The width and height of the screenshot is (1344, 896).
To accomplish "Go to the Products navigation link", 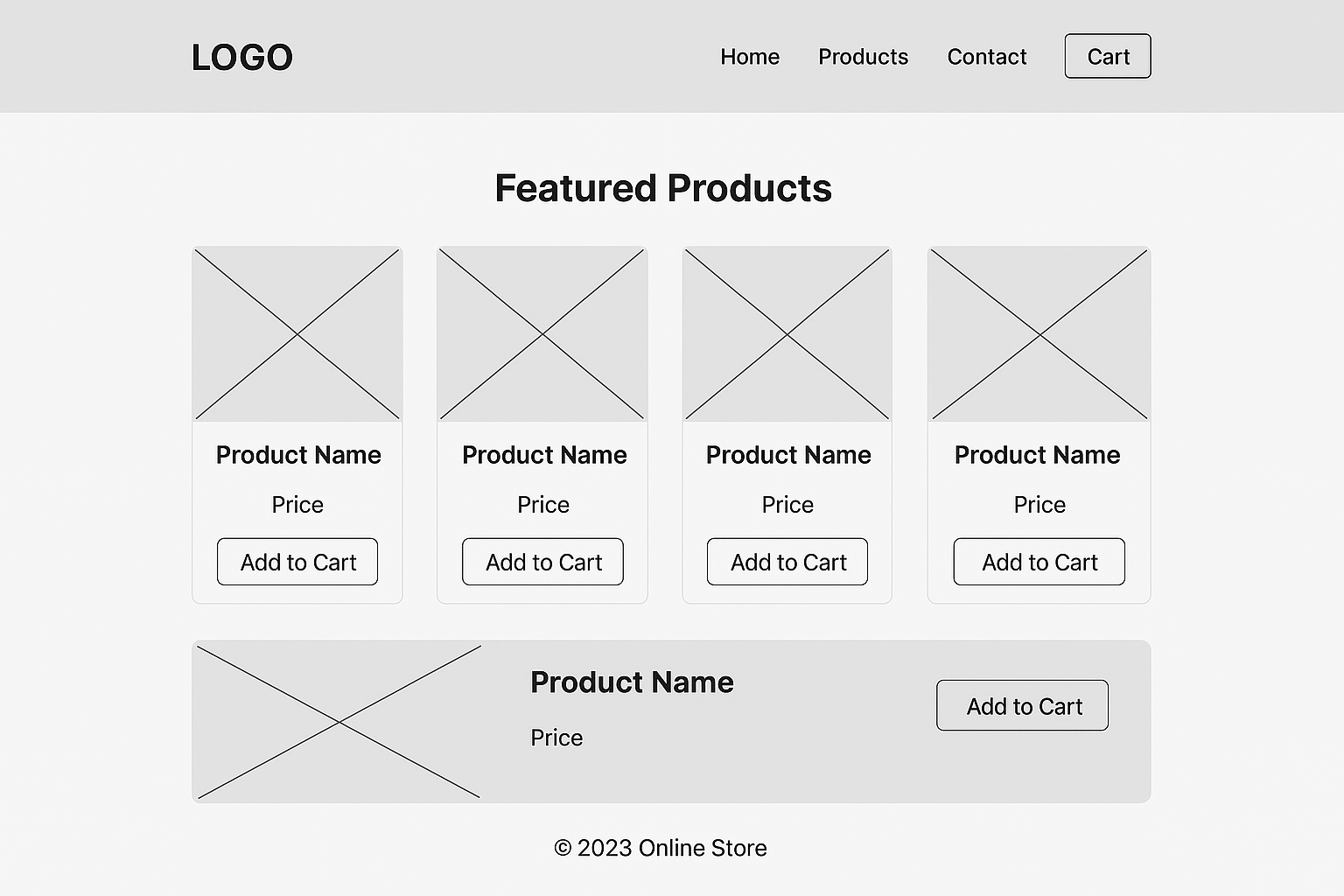I will click(863, 57).
